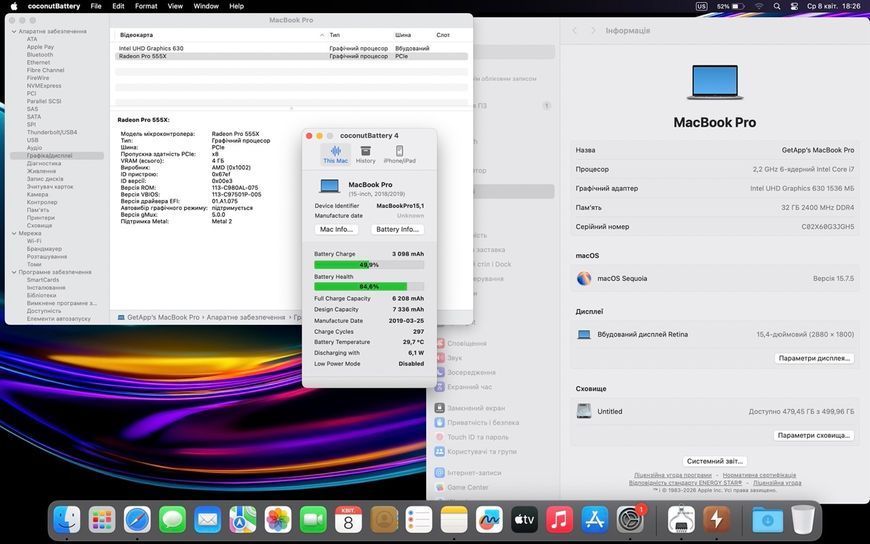Open Reminders app in Dock
The height and width of the screenshot is (544, 870).
419,520
